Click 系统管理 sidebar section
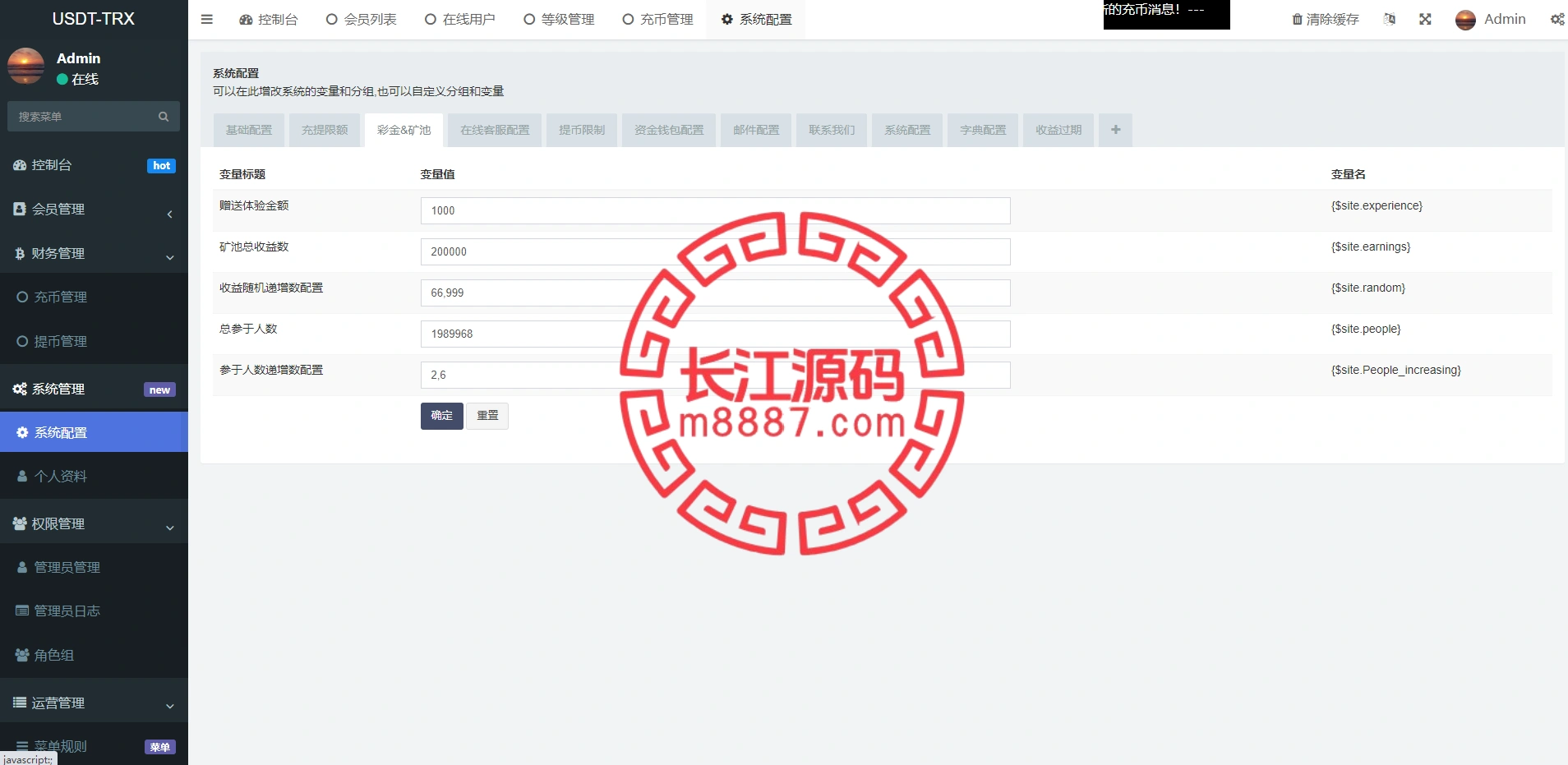 click(94, 389)
